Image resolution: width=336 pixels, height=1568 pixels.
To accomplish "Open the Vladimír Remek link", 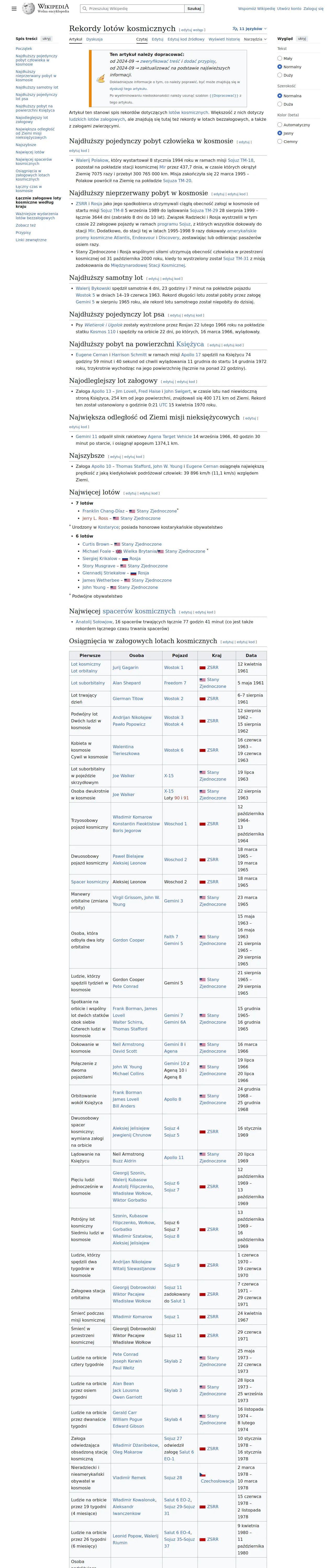I will pos(129,1478).
